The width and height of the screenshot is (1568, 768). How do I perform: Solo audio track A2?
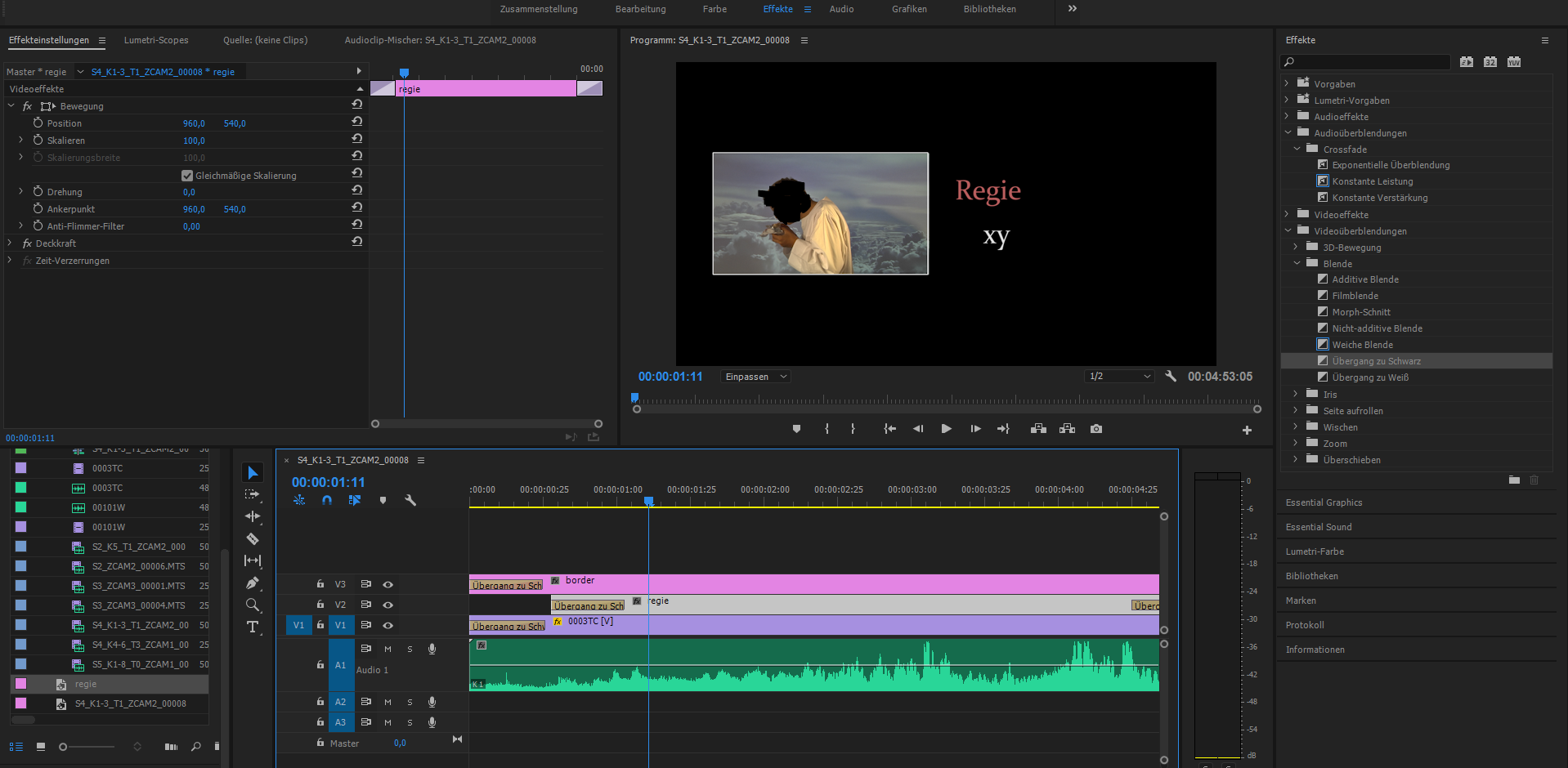coord(410,702)
